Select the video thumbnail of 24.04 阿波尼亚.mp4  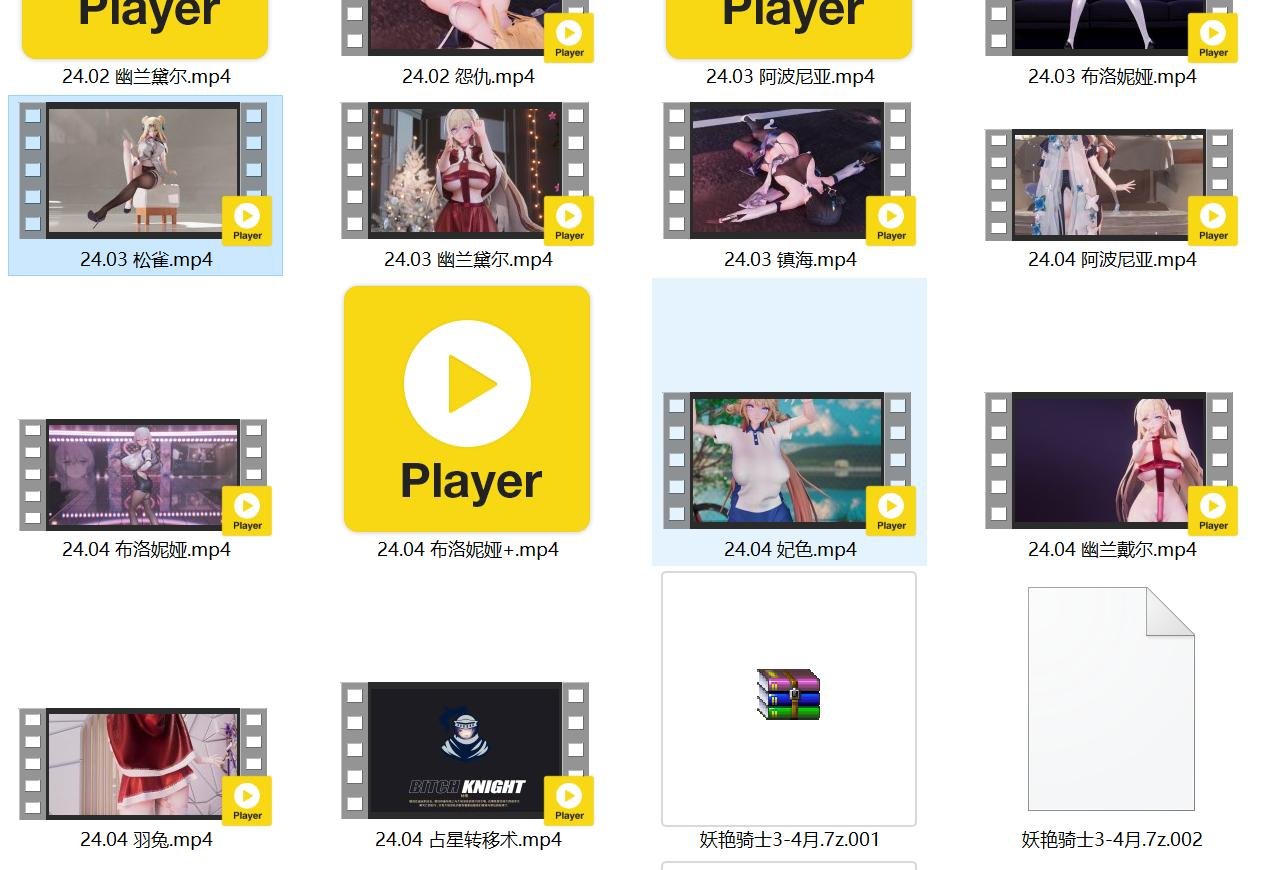click(1111, 185)
